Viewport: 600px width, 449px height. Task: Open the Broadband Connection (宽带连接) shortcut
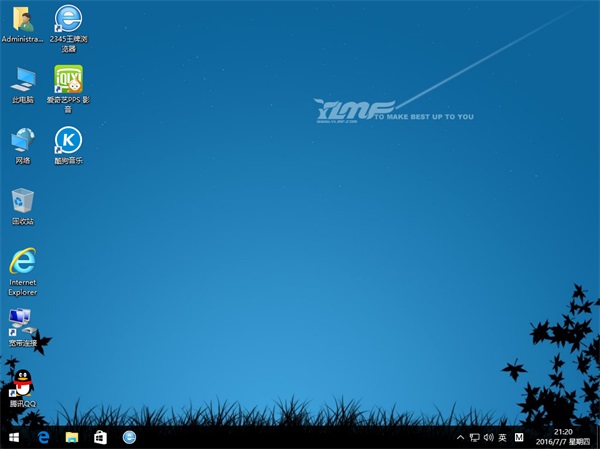point(22,322)
